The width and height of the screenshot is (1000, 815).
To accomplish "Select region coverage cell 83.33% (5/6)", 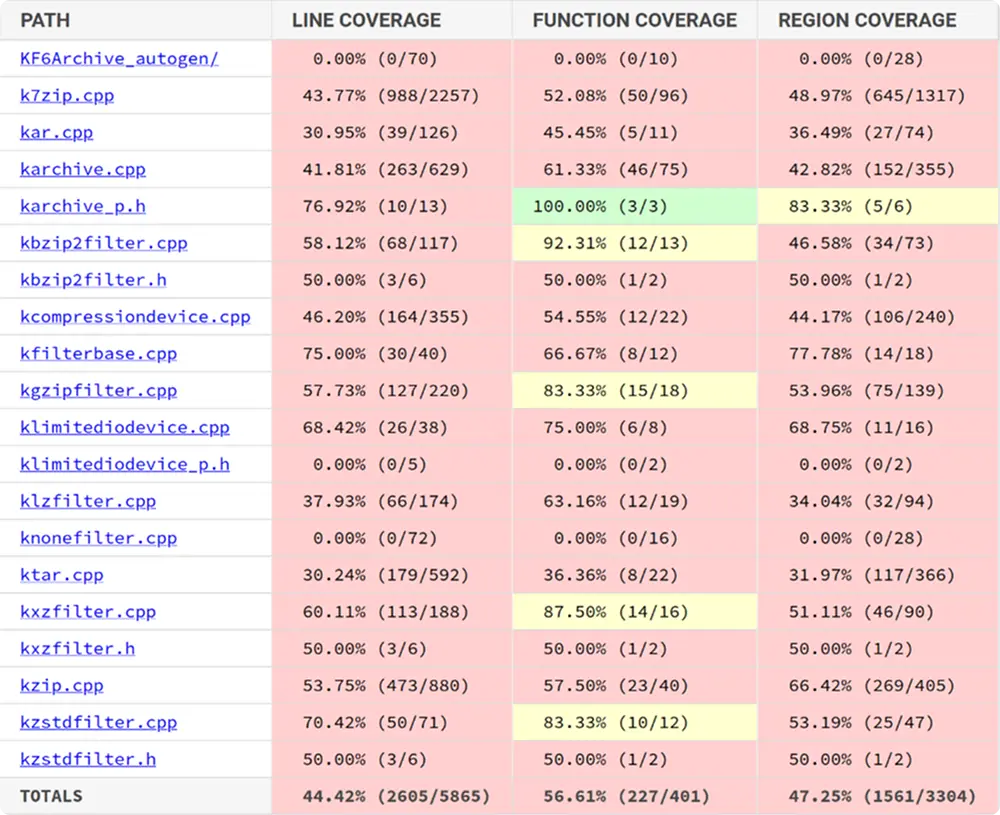I will 878,207.
